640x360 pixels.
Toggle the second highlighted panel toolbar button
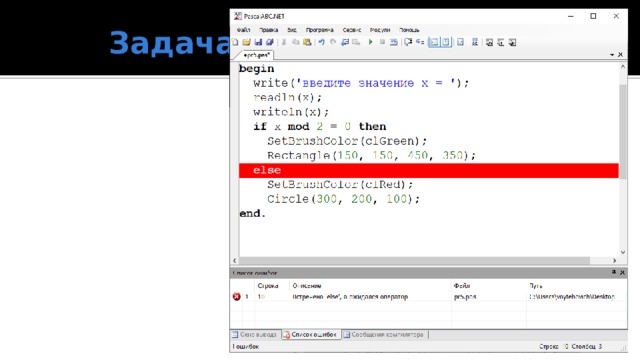point(446,42)
